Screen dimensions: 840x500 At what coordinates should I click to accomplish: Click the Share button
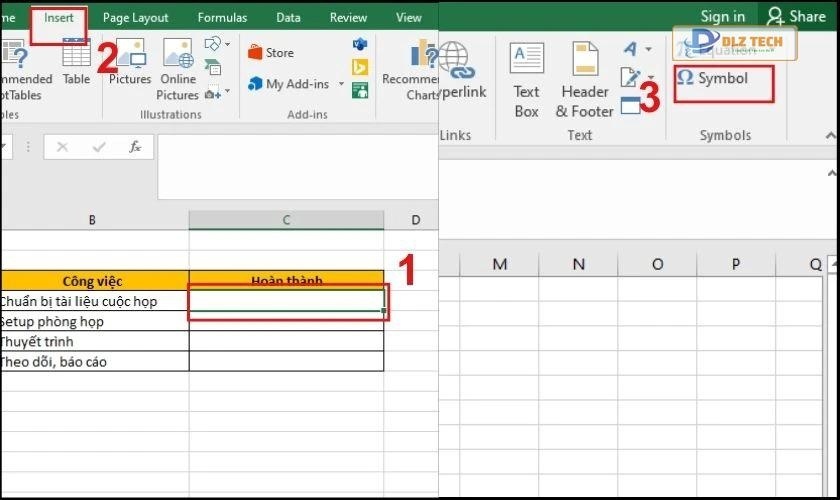796,16
